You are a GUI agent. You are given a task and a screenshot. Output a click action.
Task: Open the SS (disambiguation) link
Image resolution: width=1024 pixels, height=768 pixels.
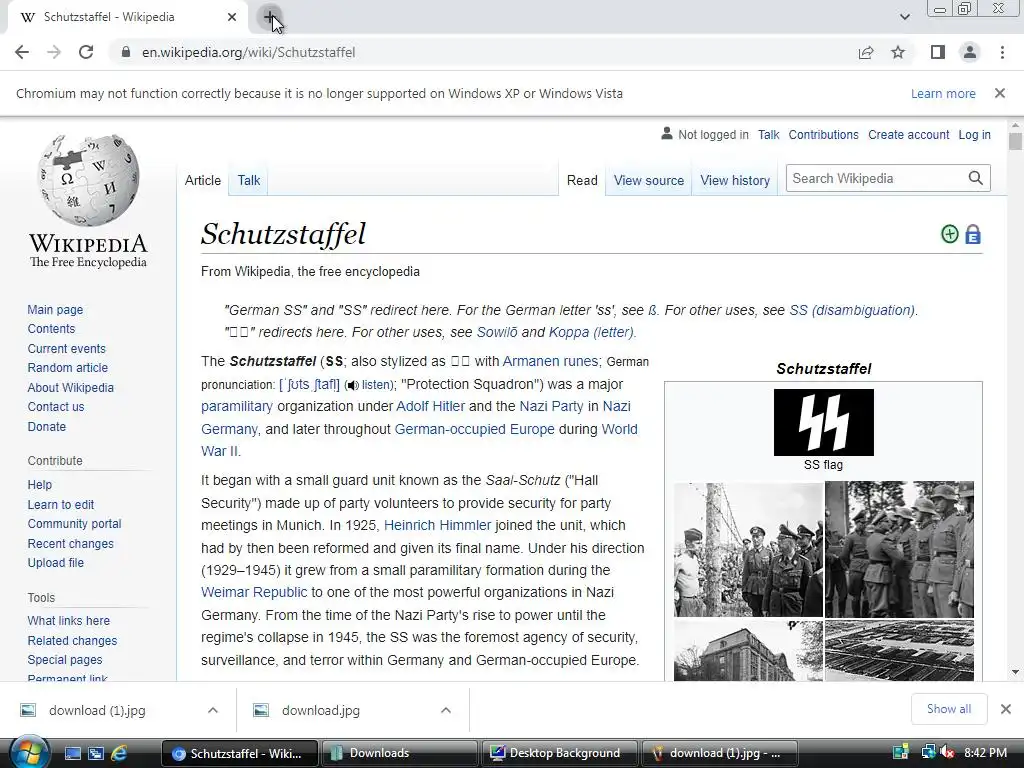pos(852,310)
